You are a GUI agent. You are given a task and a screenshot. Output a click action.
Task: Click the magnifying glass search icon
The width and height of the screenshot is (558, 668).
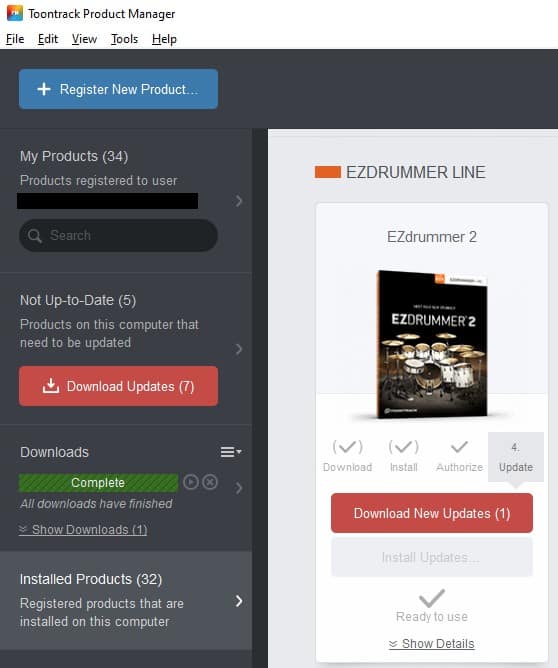(x=35, y=236)
